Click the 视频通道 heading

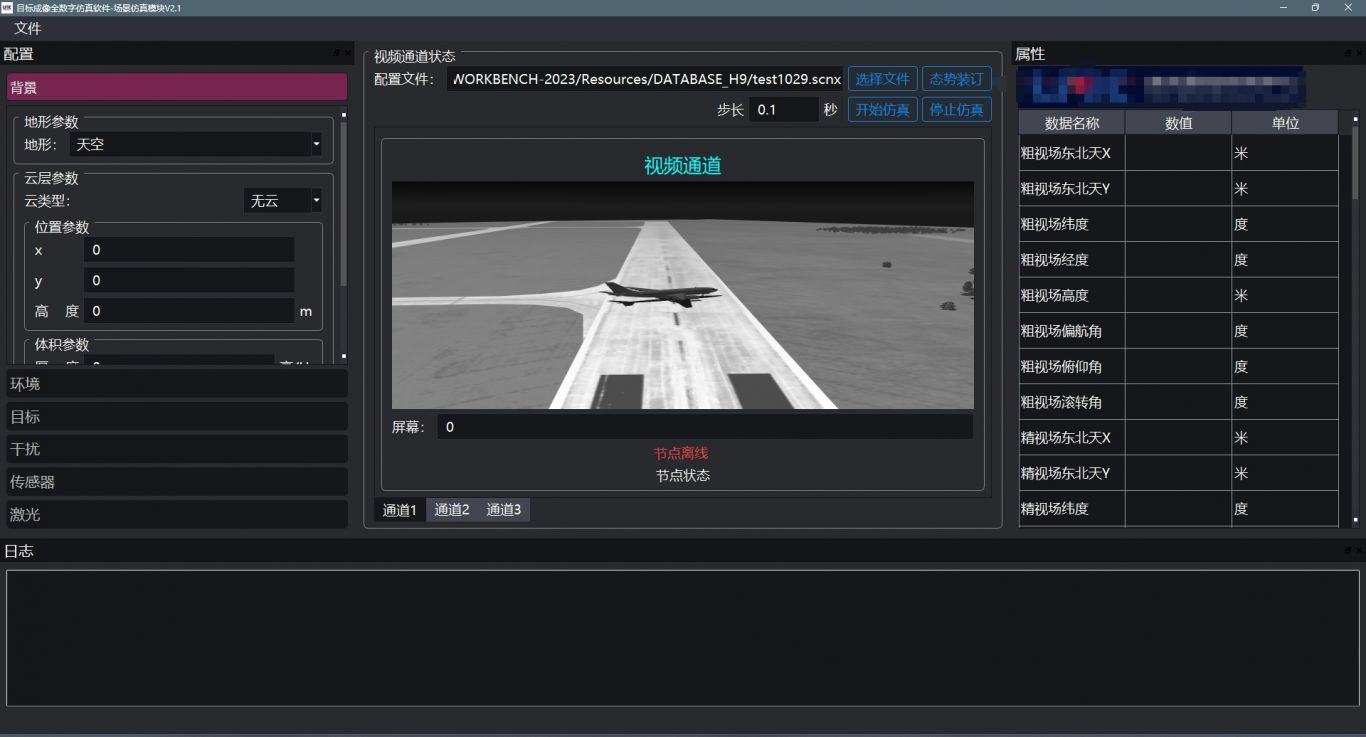tap(682, 166)
